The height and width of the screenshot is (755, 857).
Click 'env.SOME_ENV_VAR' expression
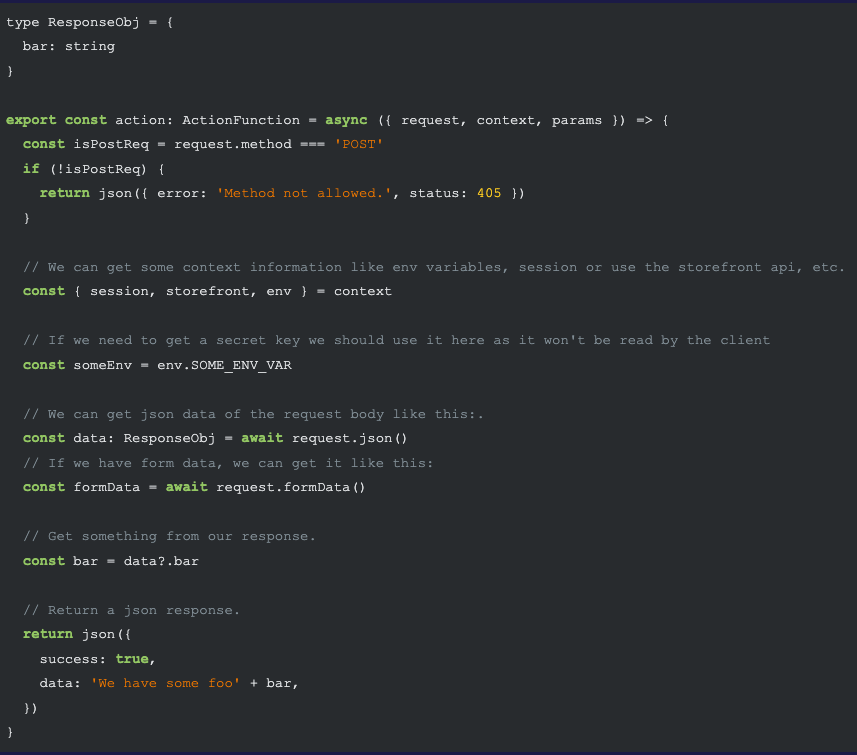[225, 365]
